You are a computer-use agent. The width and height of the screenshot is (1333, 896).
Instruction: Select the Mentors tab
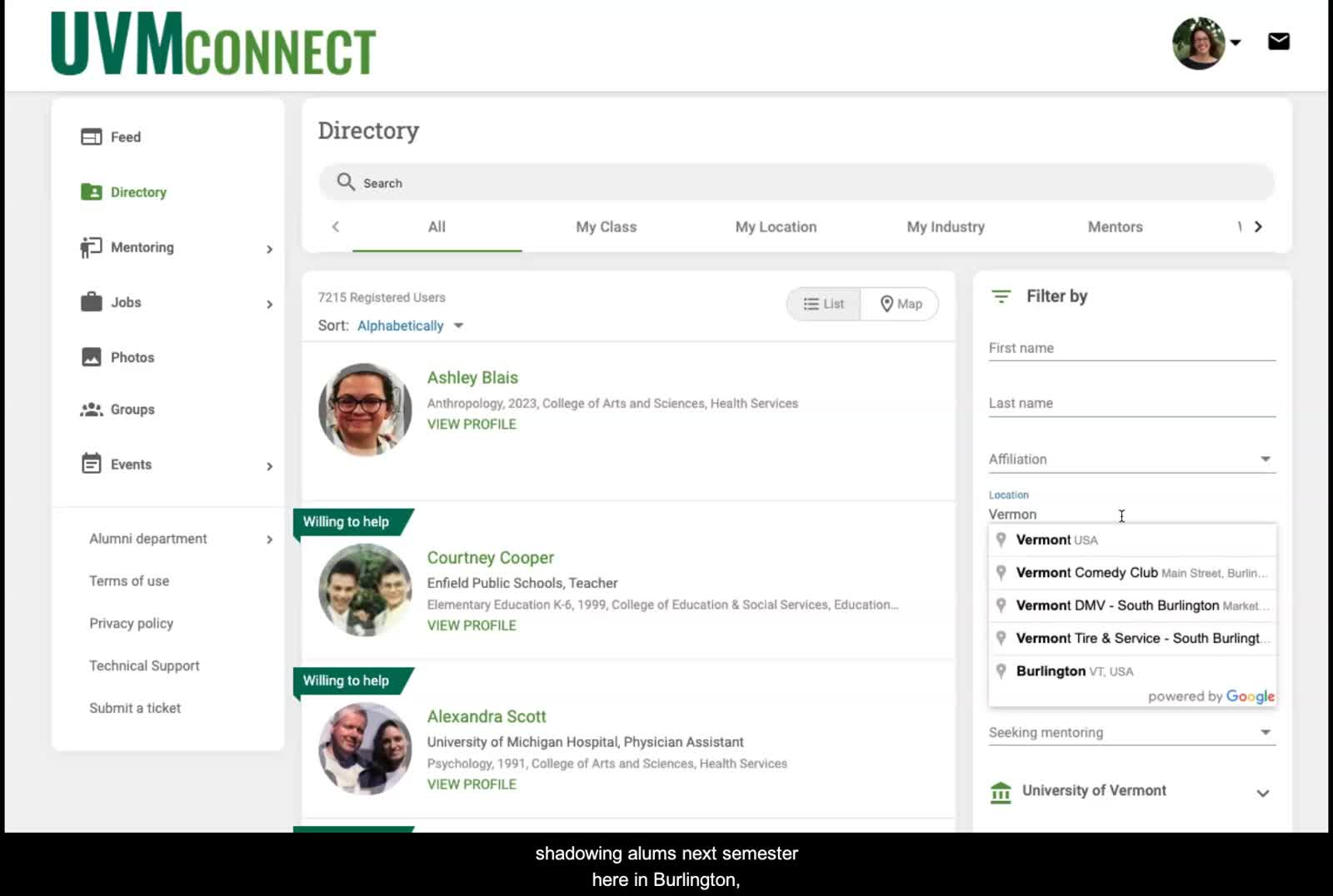[x=1114, y=226]
